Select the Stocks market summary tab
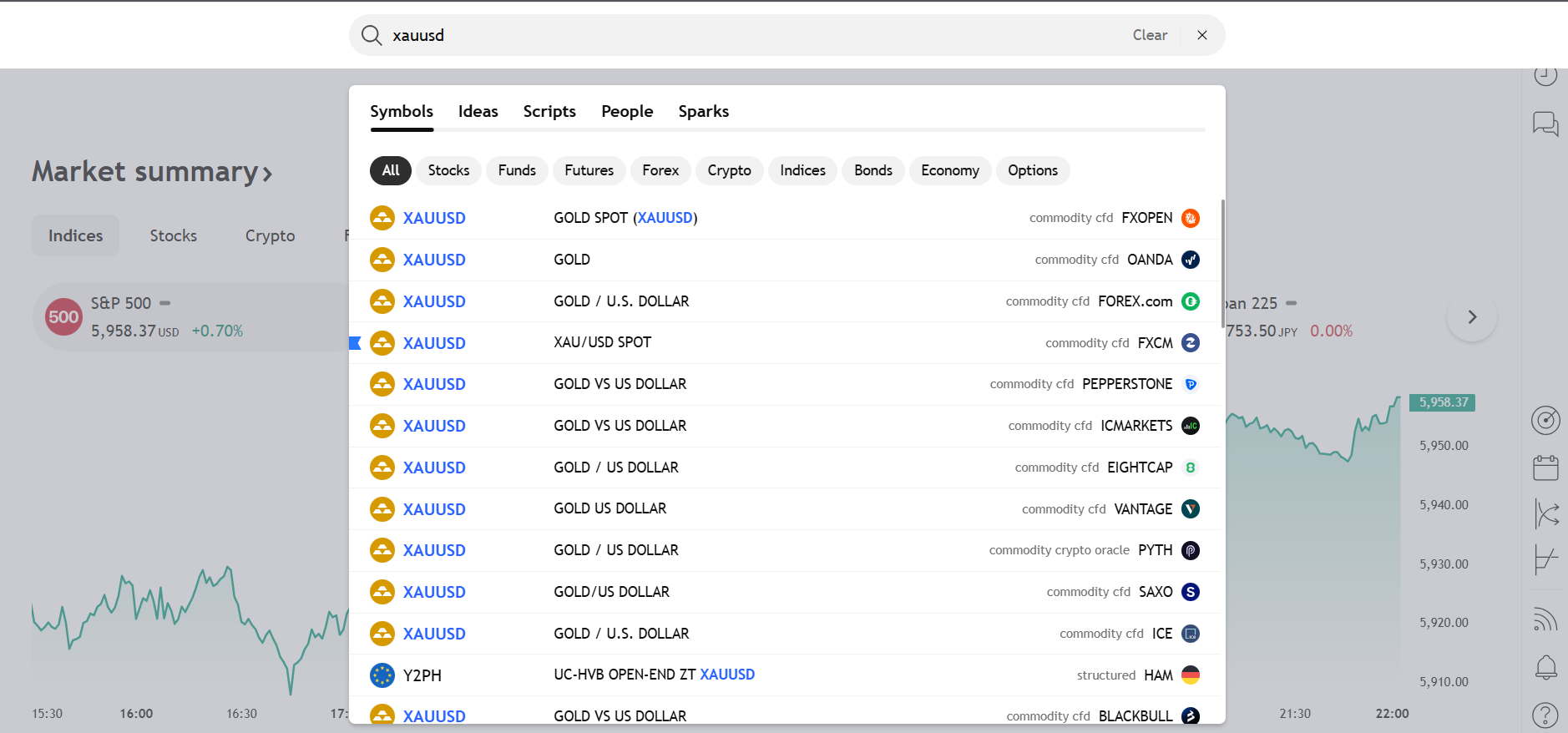 coord(174,235)
